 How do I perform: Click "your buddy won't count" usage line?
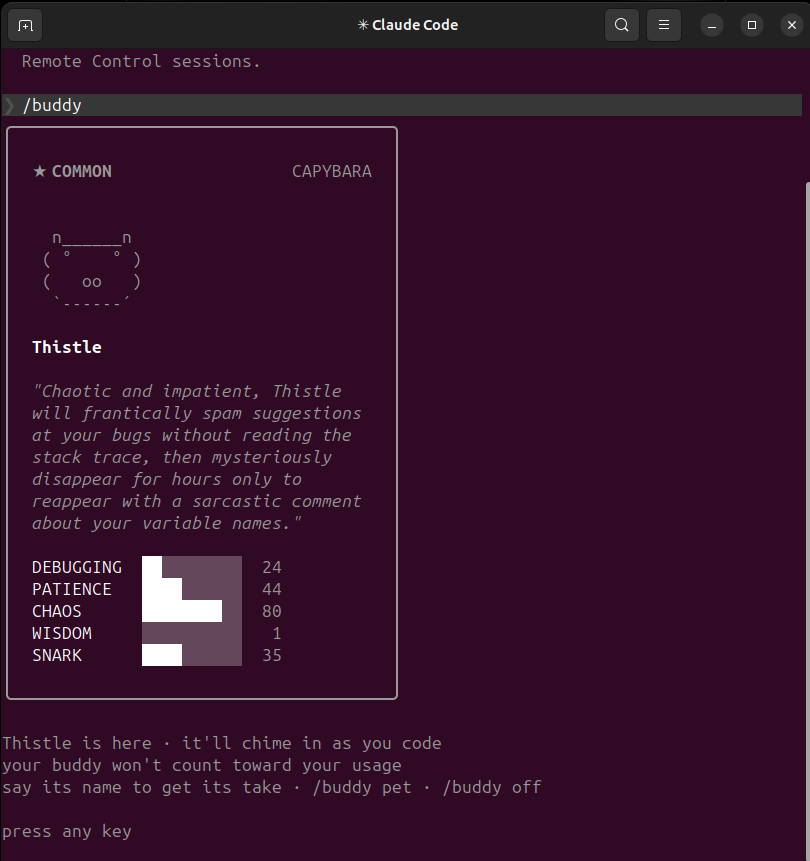coord(202,765)
